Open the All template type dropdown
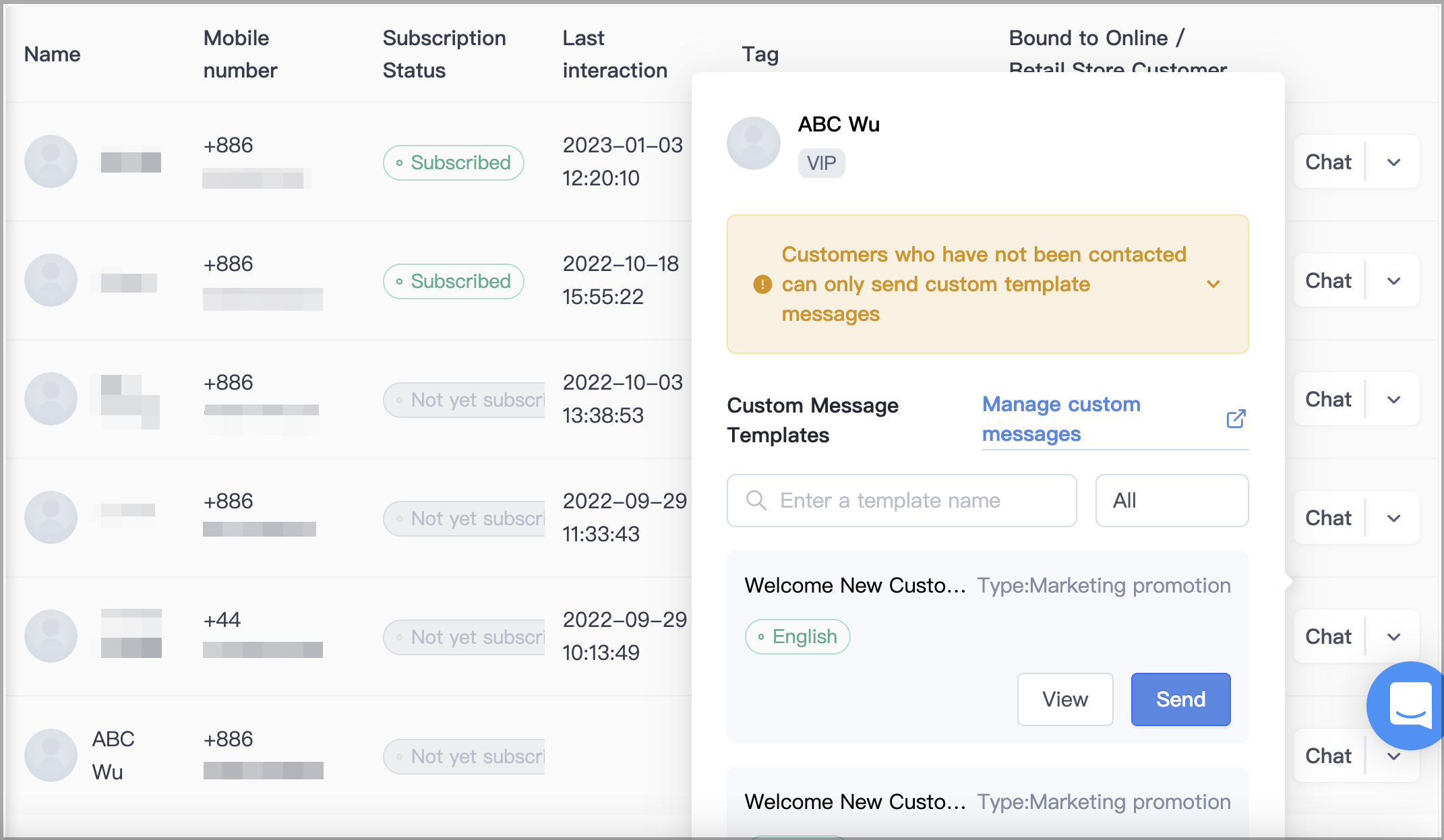1444x840 pixels. [1172, 500]
